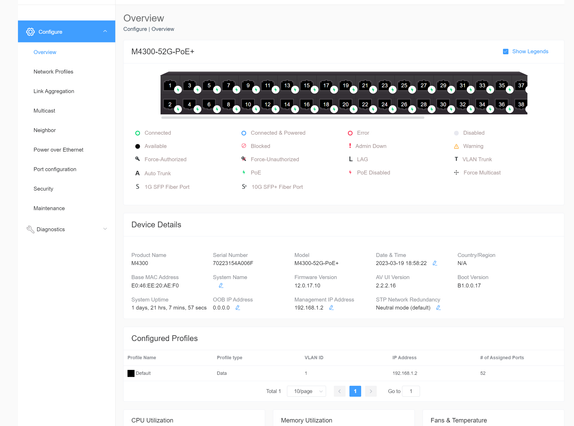Click the Diagnostics wrench icon

coord(30,229)
